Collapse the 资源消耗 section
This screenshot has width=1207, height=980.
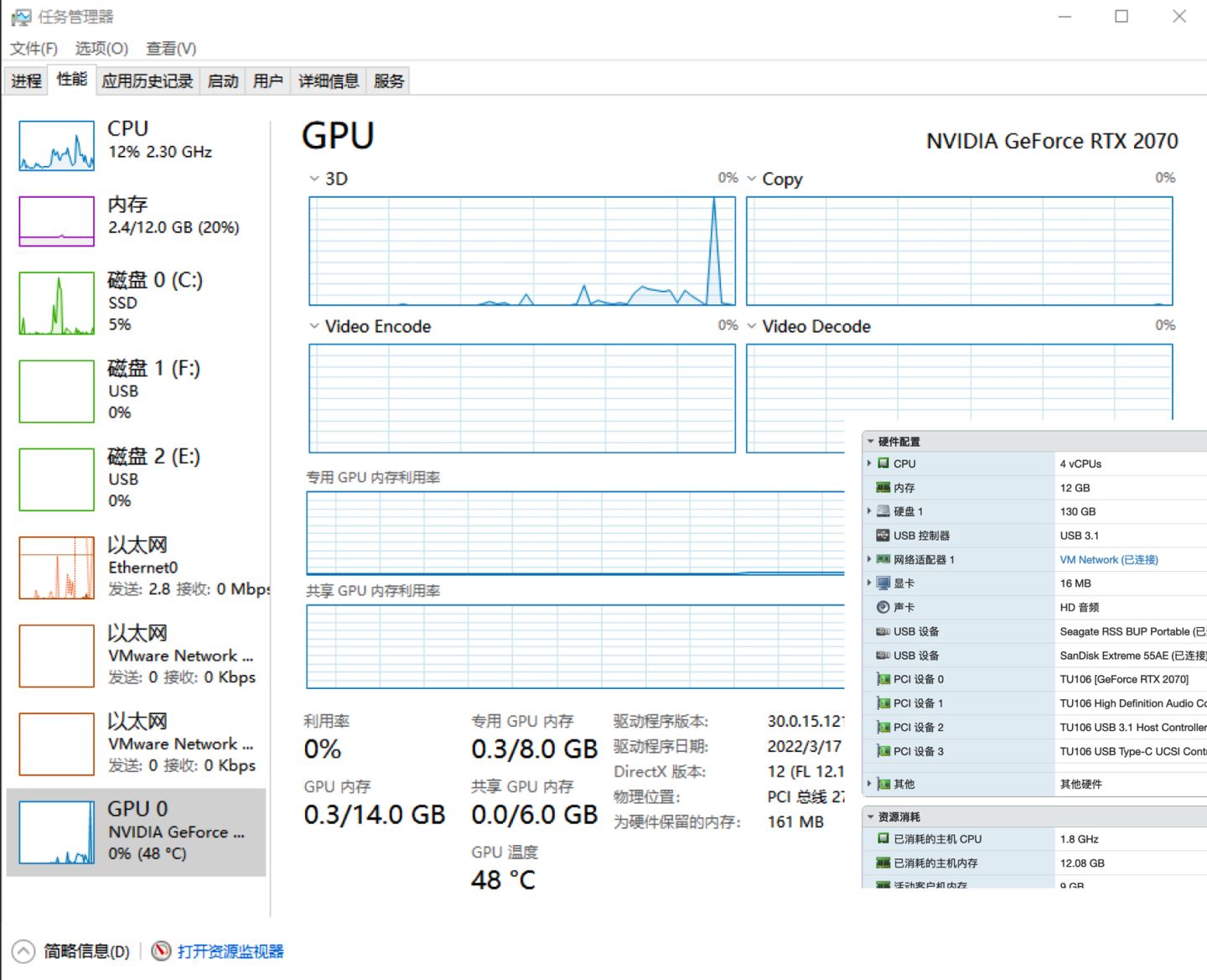coord(871,817)
